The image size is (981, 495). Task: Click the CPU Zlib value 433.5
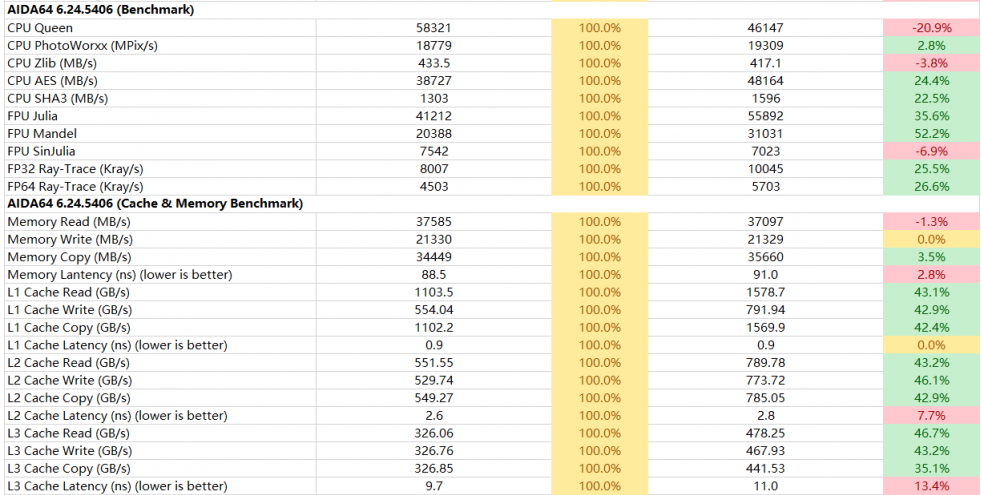pyautogui.click(x=433, y=63)
